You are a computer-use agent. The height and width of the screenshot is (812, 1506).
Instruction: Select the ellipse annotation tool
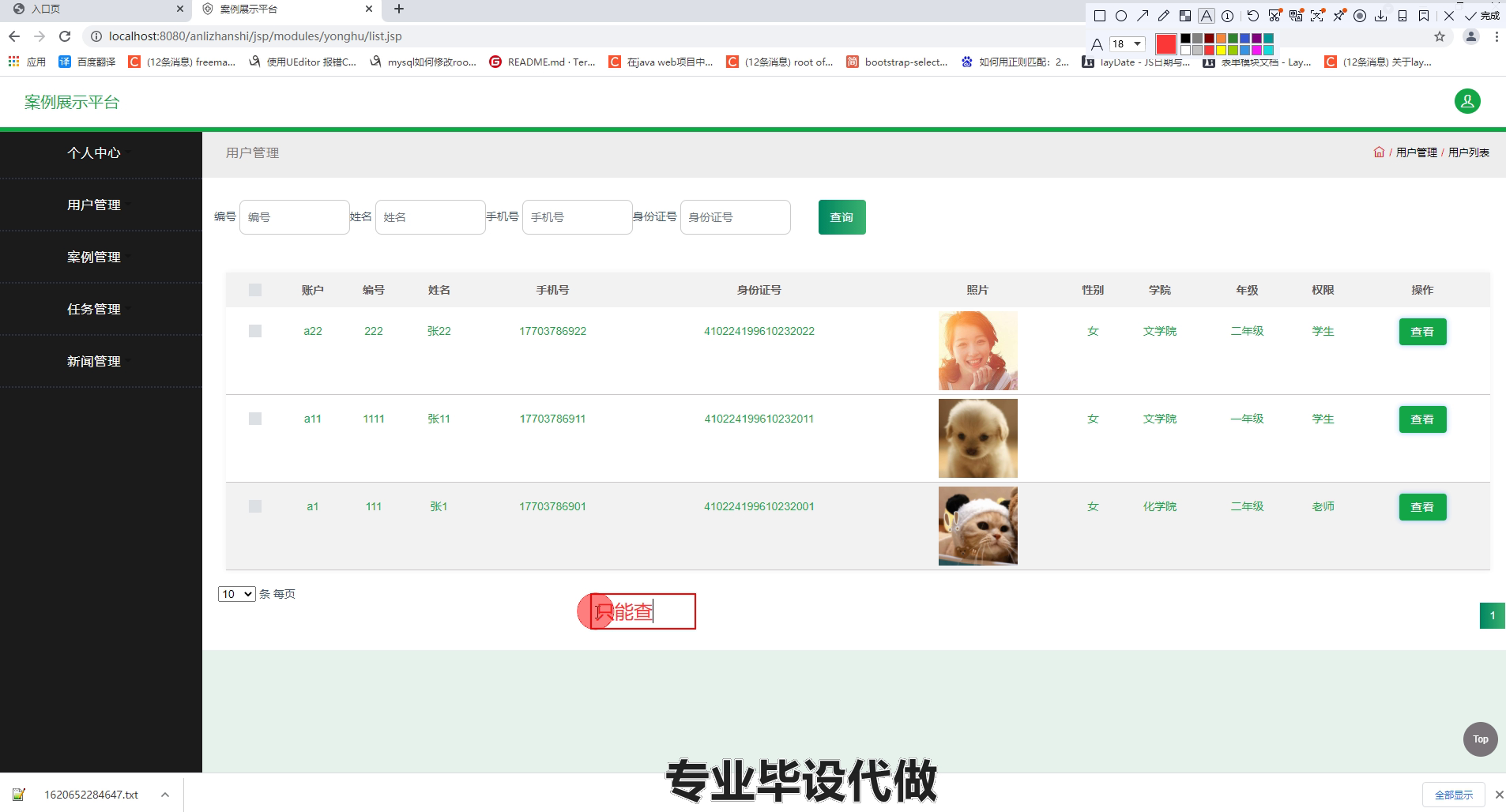click(x=1121, y=16)
